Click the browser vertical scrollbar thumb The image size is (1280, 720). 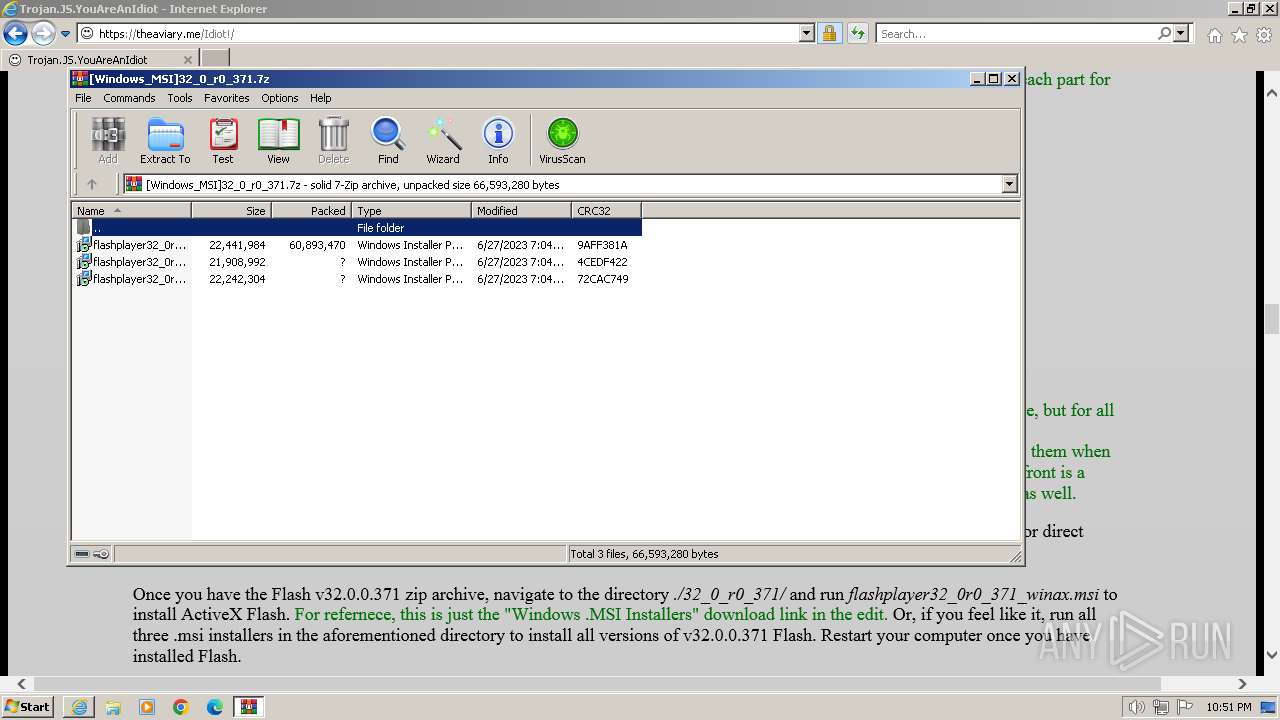pyautogui.click(x=1272, y=319)
